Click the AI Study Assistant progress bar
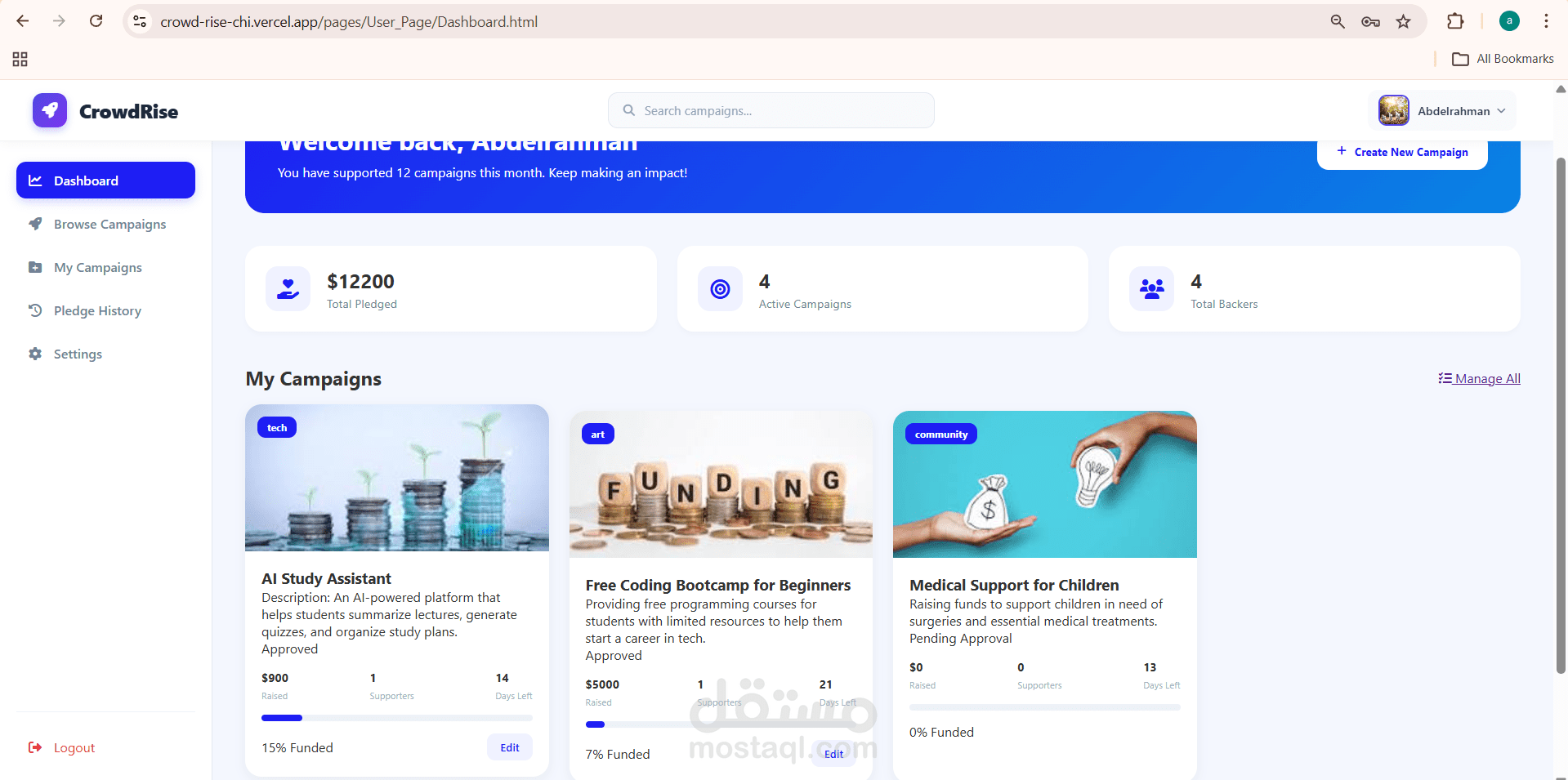Image resolution: width=1568 pixels, height=780 pixels. coord(396,717)
